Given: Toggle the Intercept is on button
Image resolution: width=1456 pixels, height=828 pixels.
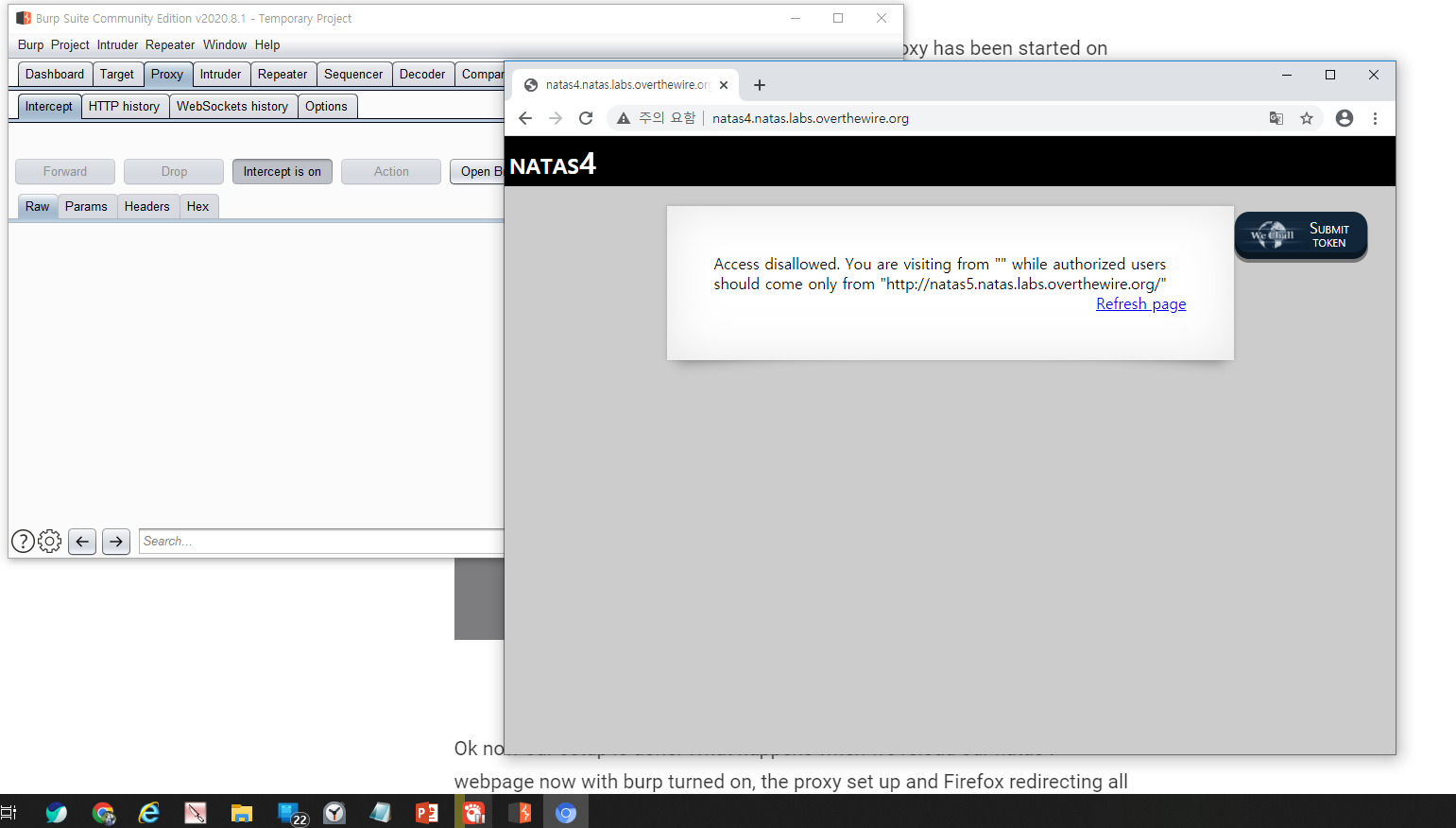Looking at the screenshot, I should (283, 171).
